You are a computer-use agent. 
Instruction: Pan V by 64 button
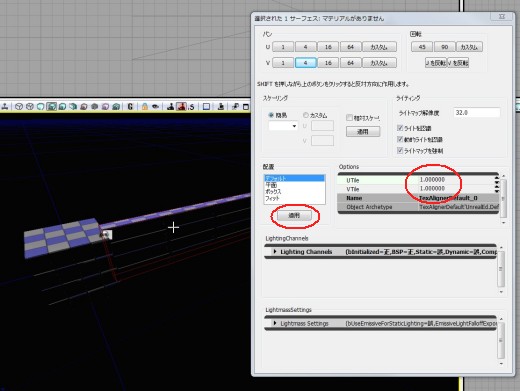(x=350, y=63)
